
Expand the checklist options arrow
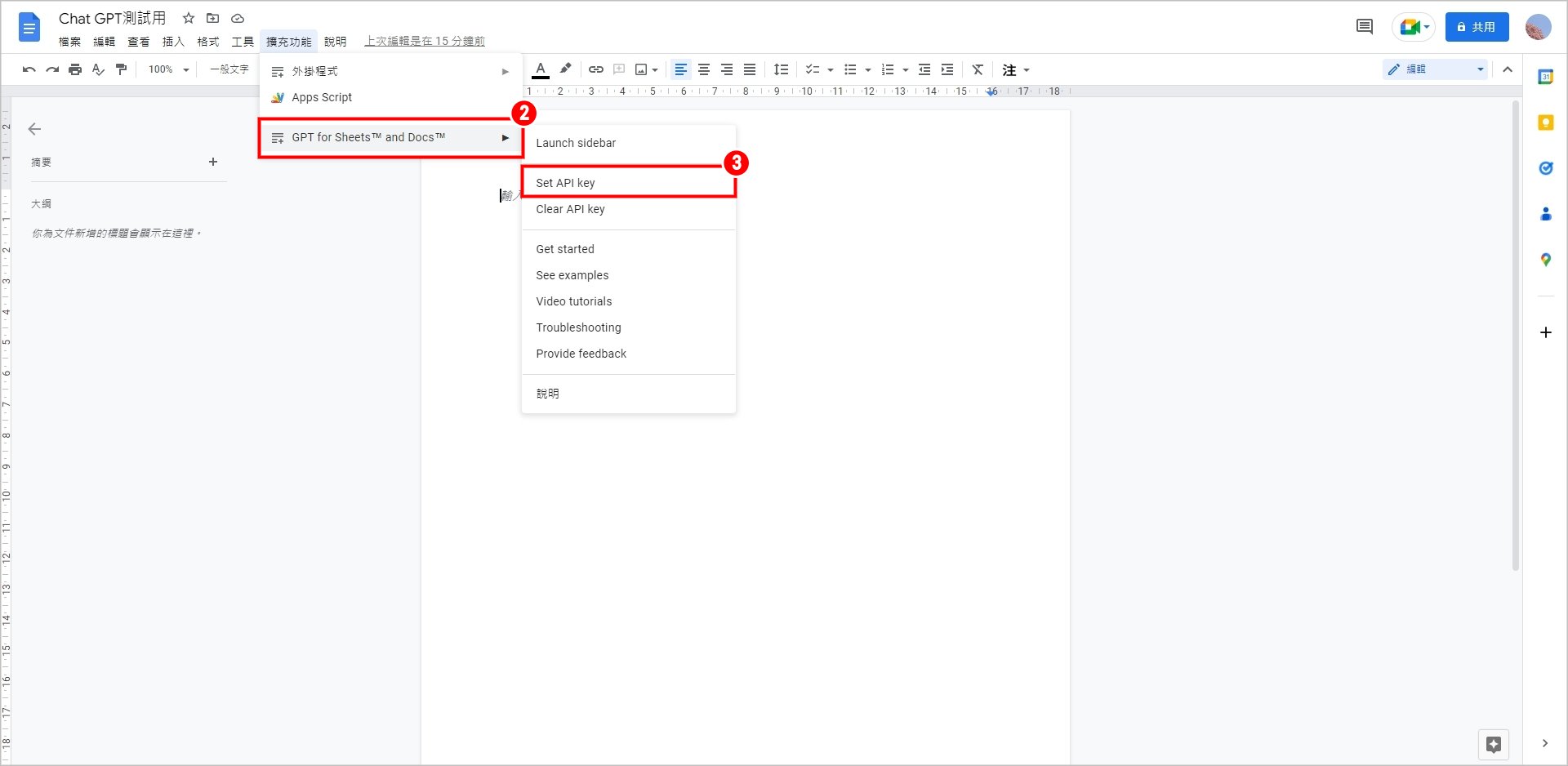[x=831, y=70]
